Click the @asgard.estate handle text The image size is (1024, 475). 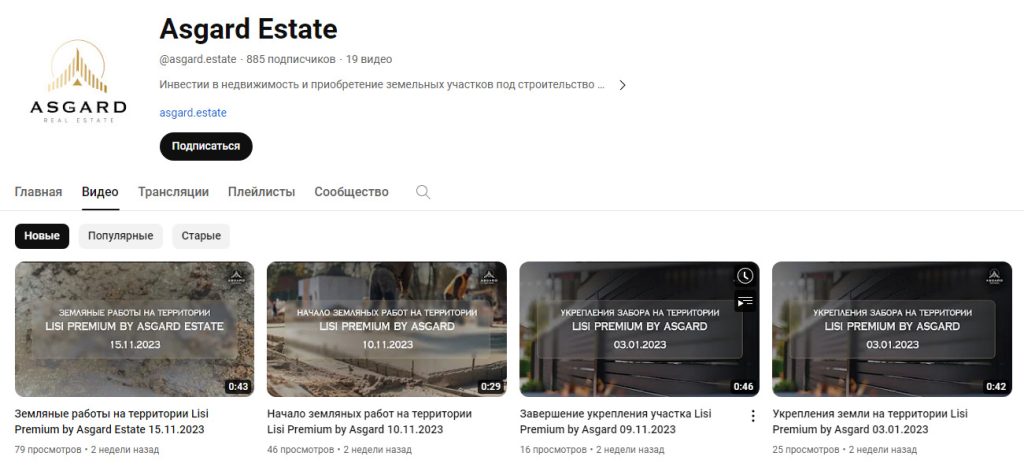click(198, 59)
